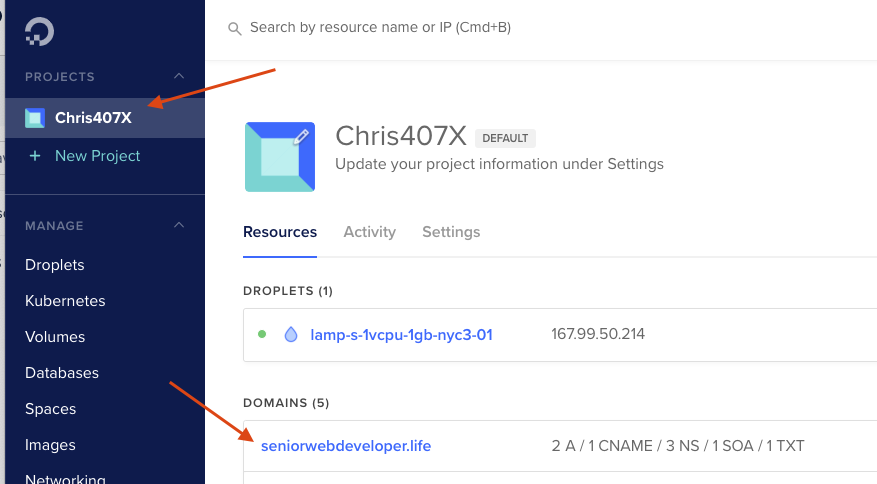877x484 pixels.
Task: Click the large Chris407X project avatar
Action: [280, 157]
